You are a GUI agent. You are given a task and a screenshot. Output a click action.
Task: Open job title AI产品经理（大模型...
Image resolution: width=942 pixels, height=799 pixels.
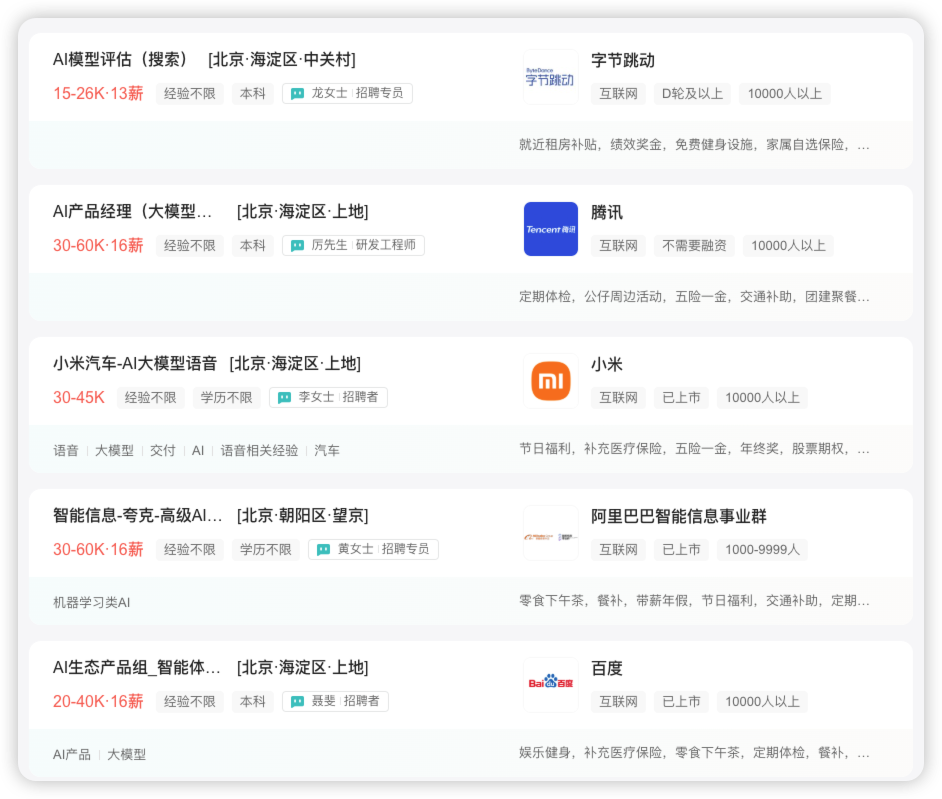(132, 211)
